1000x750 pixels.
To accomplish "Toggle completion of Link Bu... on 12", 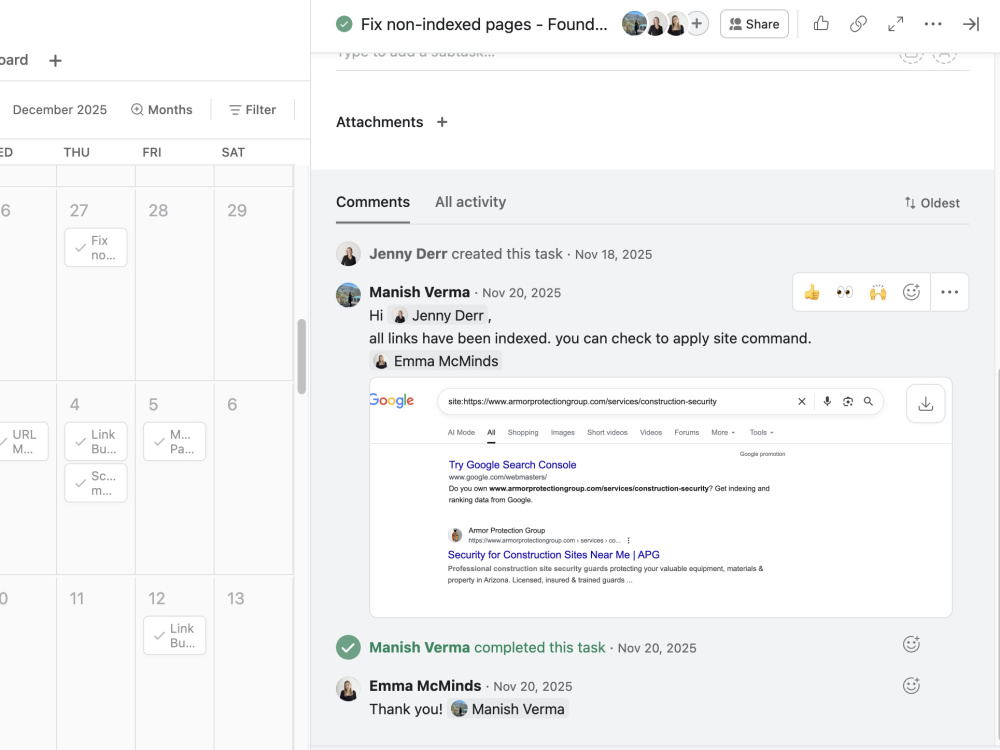I will click(x=159, y=635).
